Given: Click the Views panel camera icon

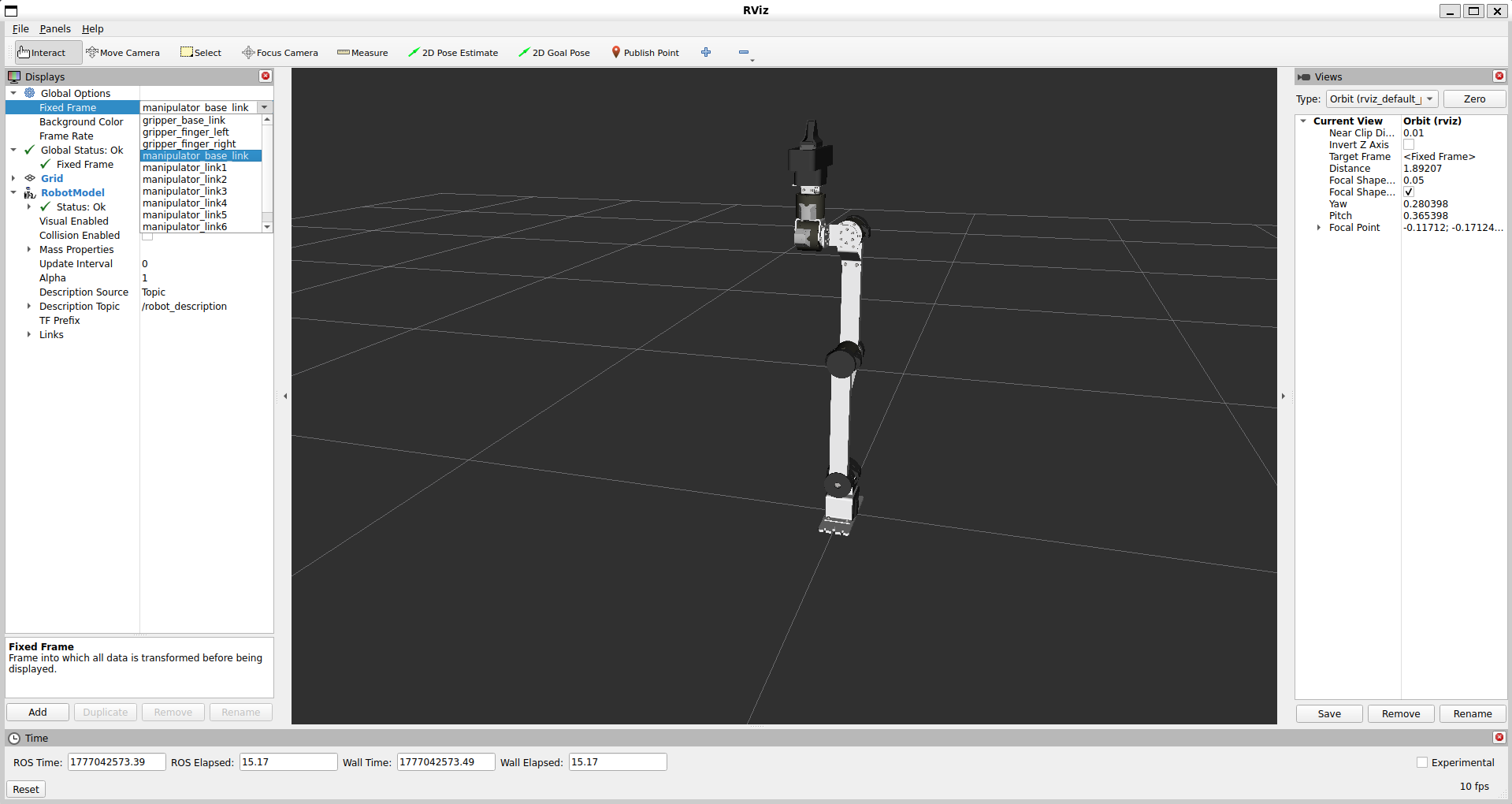Looking at the screenshot, I should pyautogui.click(x=1304, y=76).
